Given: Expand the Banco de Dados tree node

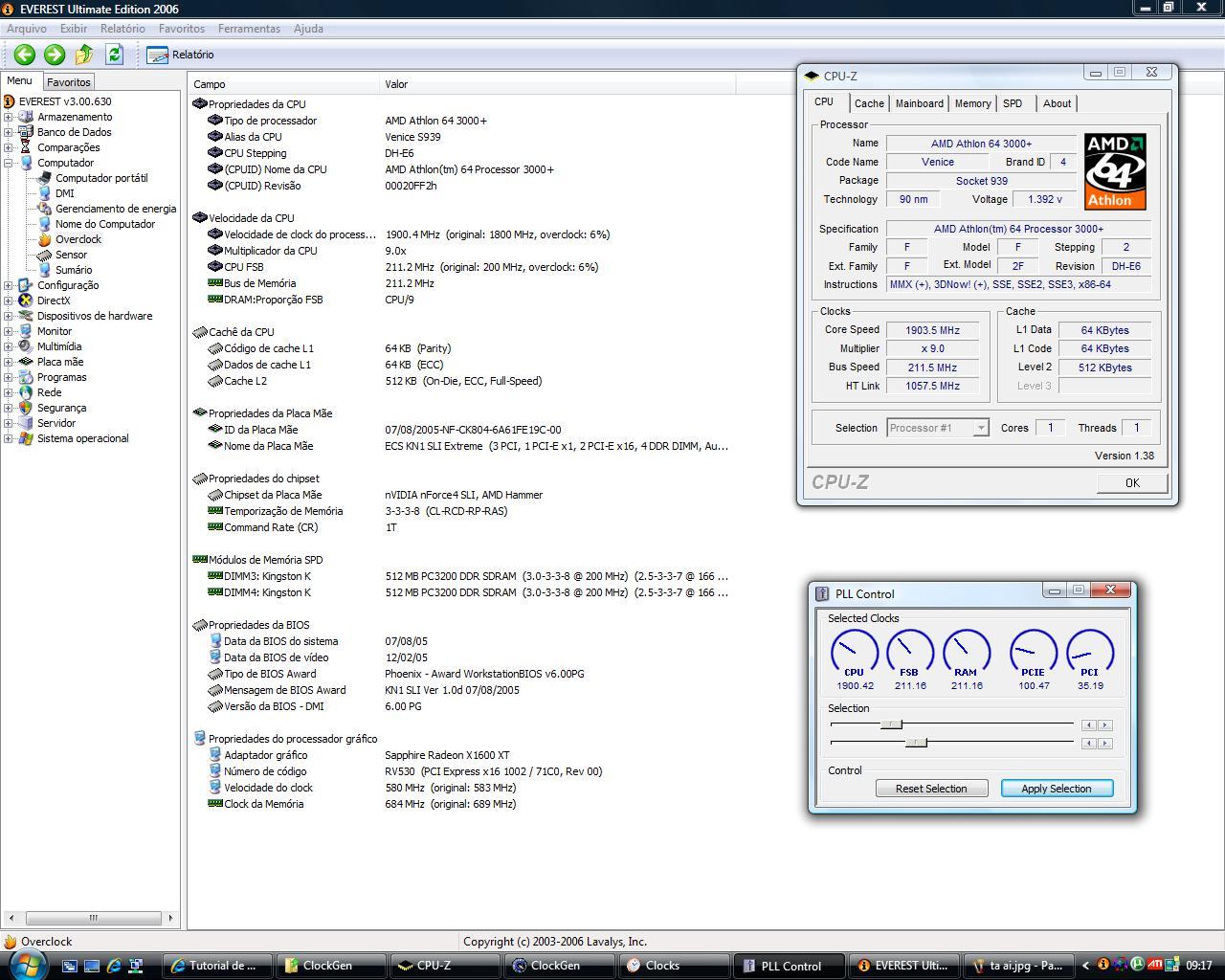Looking at the screenshot, I should [x=9, y=132].
